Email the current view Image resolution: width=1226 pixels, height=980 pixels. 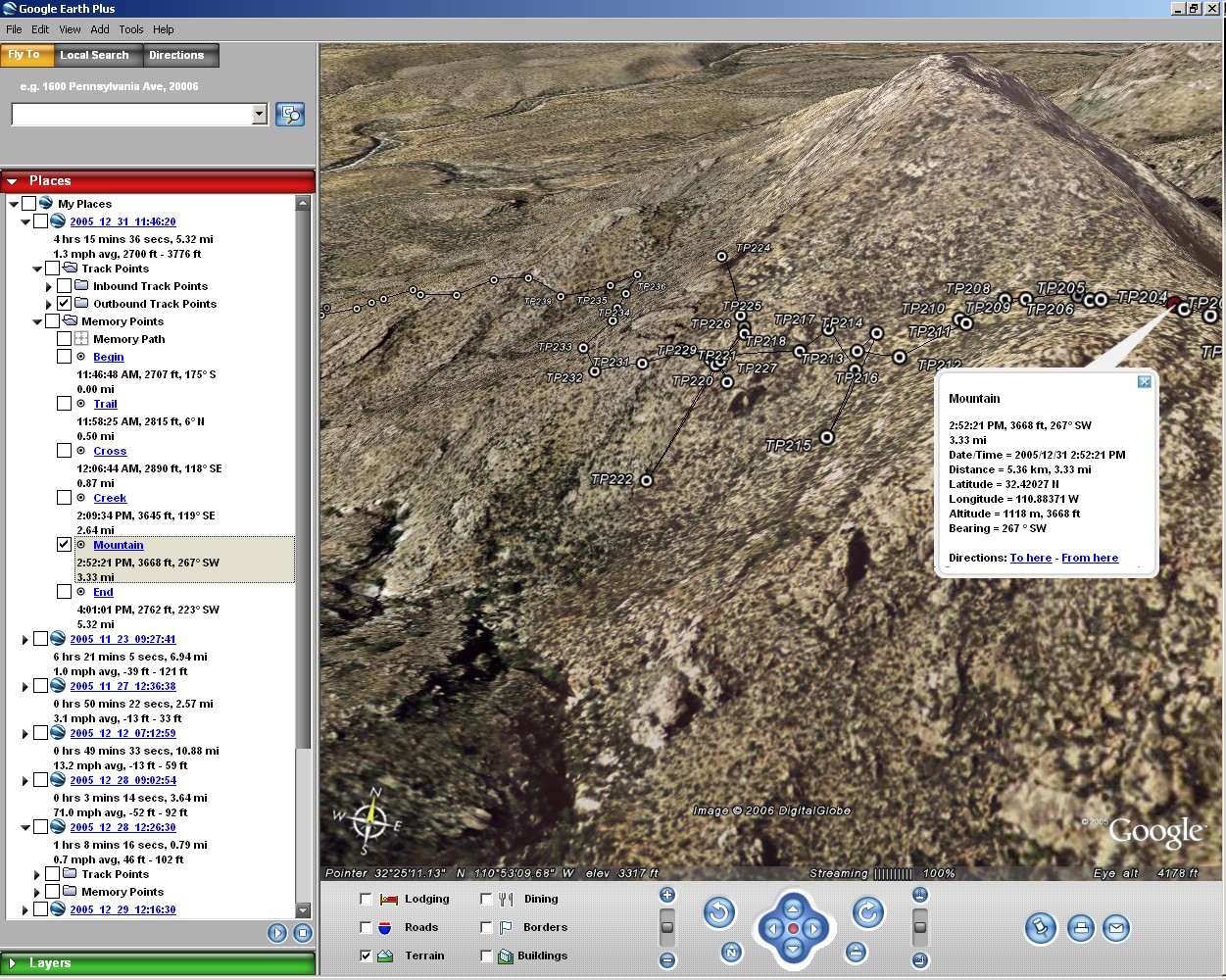pos(1116,927)
